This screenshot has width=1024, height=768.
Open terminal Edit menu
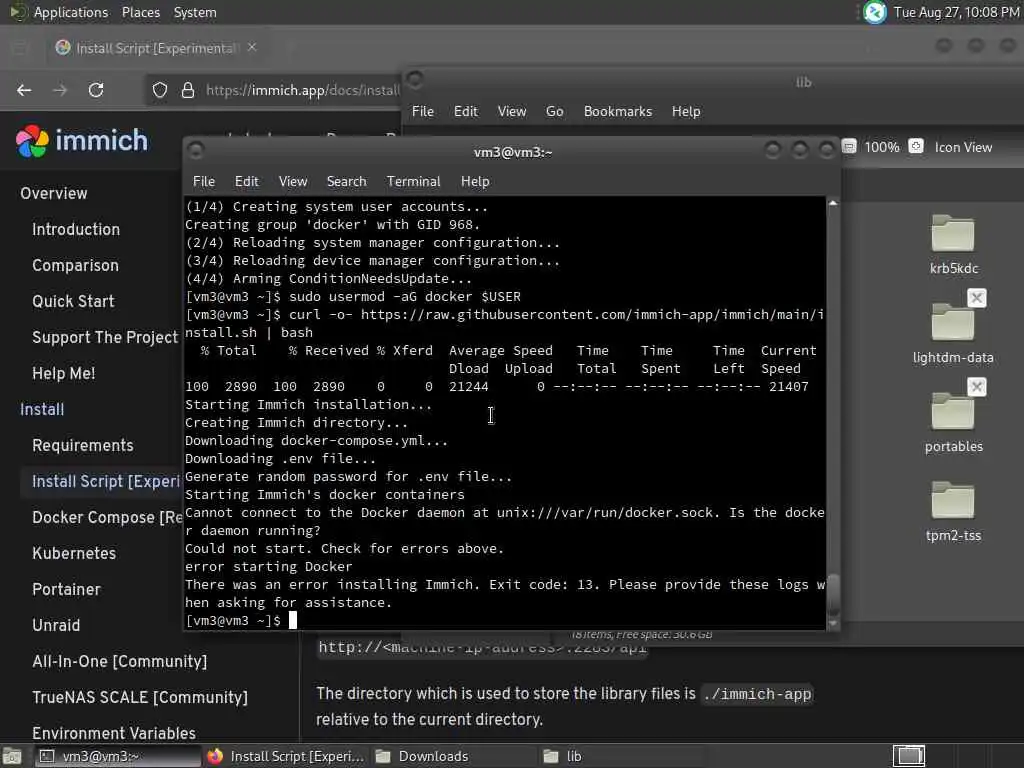[x=246, y=182]
